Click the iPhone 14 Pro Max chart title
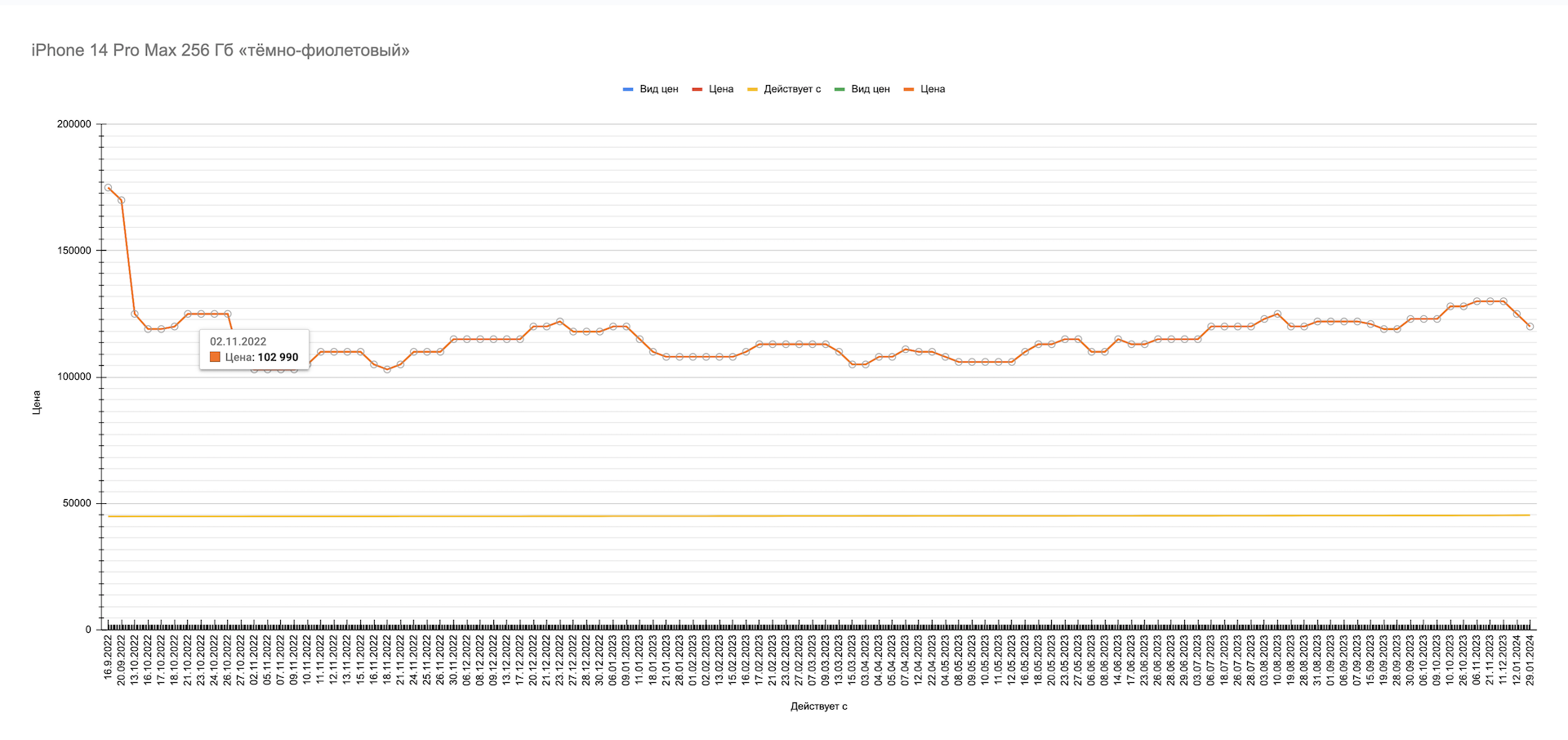The height and width of the screenshot is (740, 1568). pyautogui.click(x=220, y=51)
